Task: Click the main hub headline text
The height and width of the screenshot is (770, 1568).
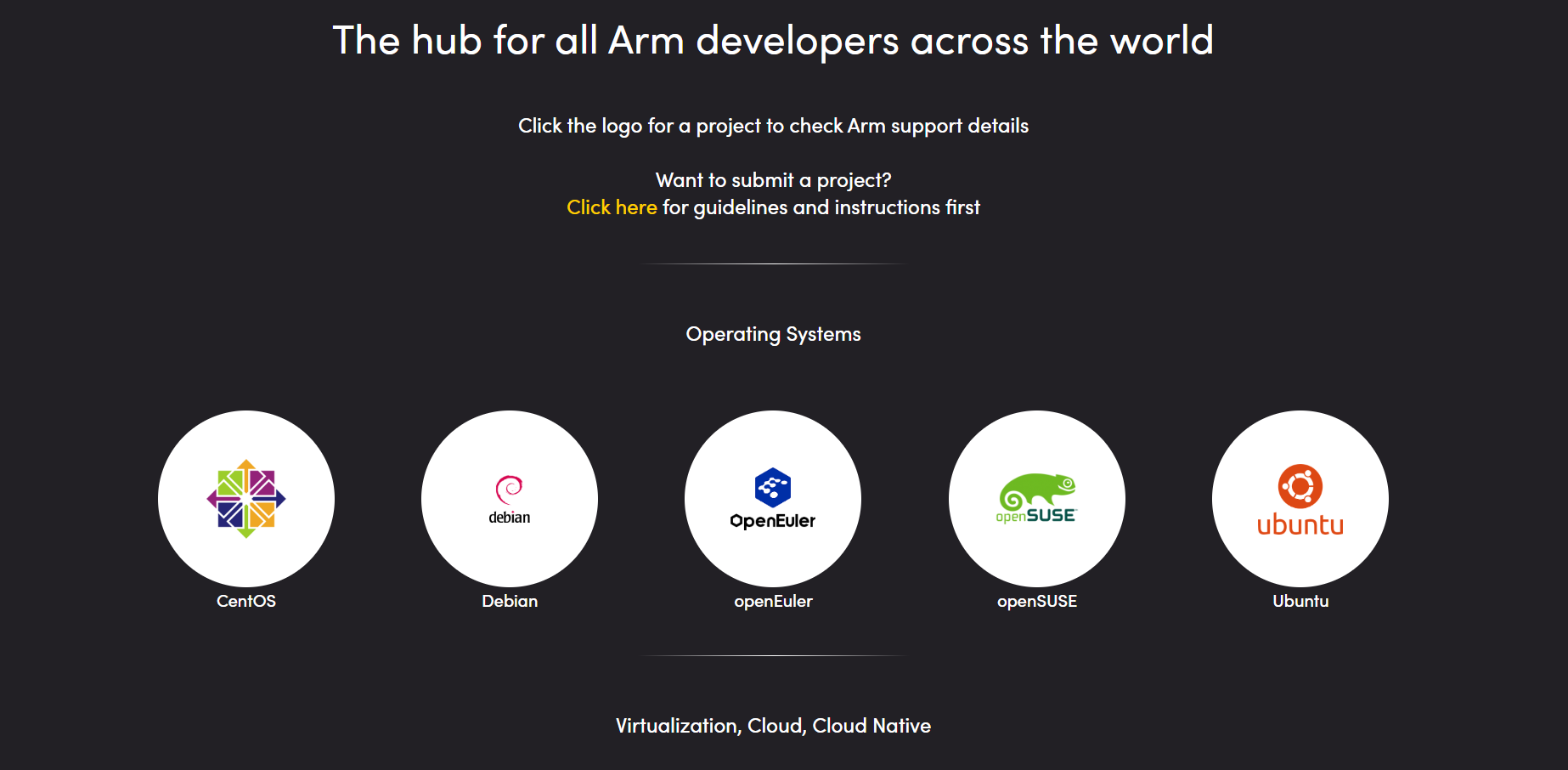Action: click(773, 41)
